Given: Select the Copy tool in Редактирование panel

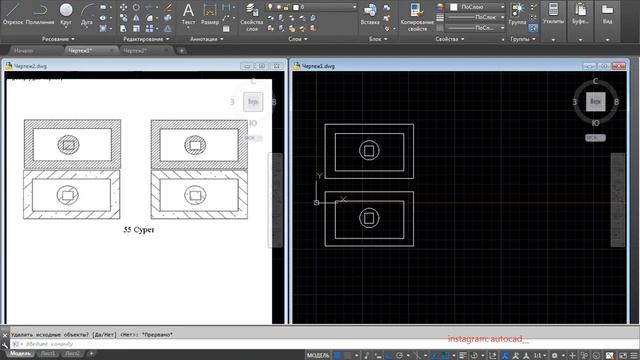Looking at the screenshot, I should [123, 18].
